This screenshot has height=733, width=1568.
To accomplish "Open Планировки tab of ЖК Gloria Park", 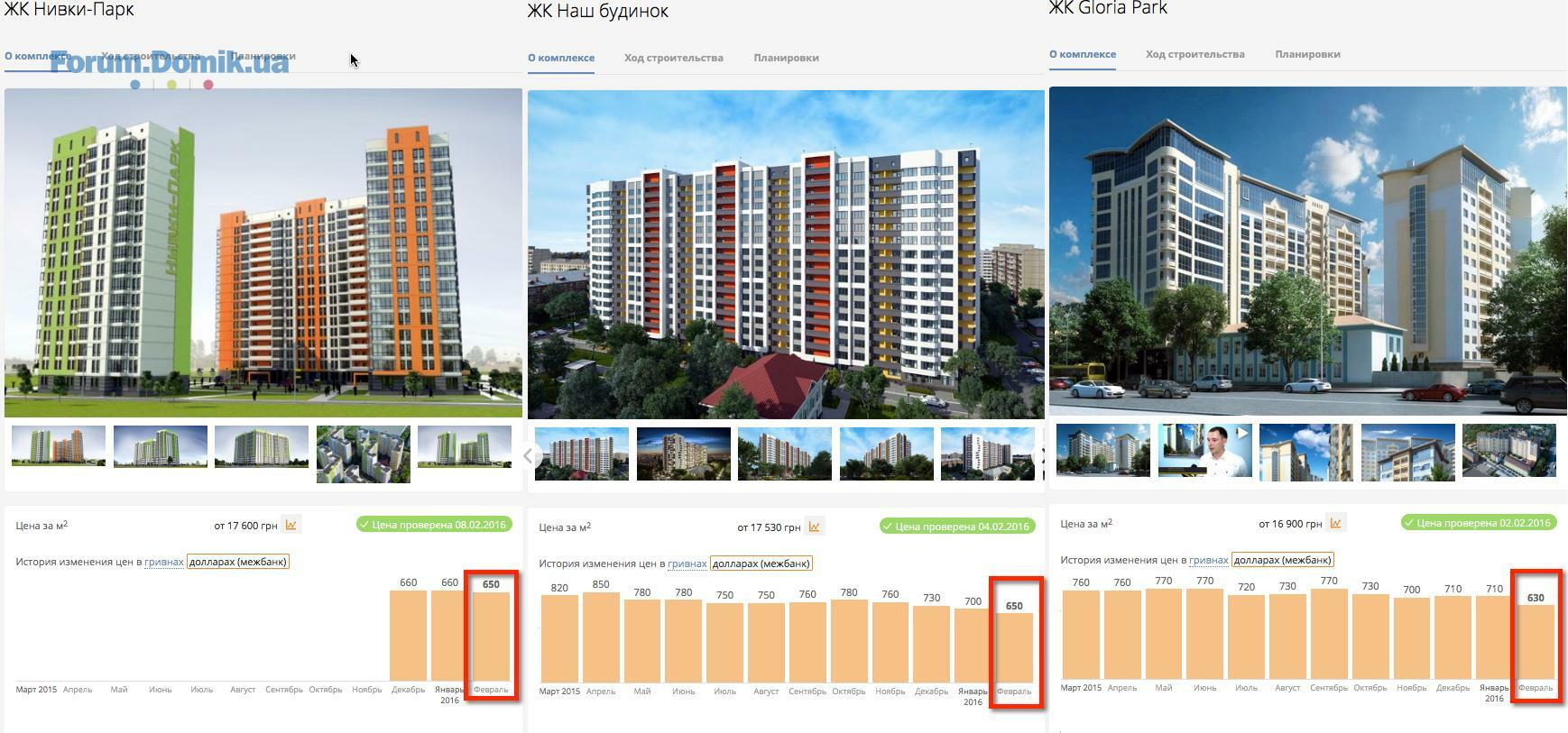I will click(1308, 54).
